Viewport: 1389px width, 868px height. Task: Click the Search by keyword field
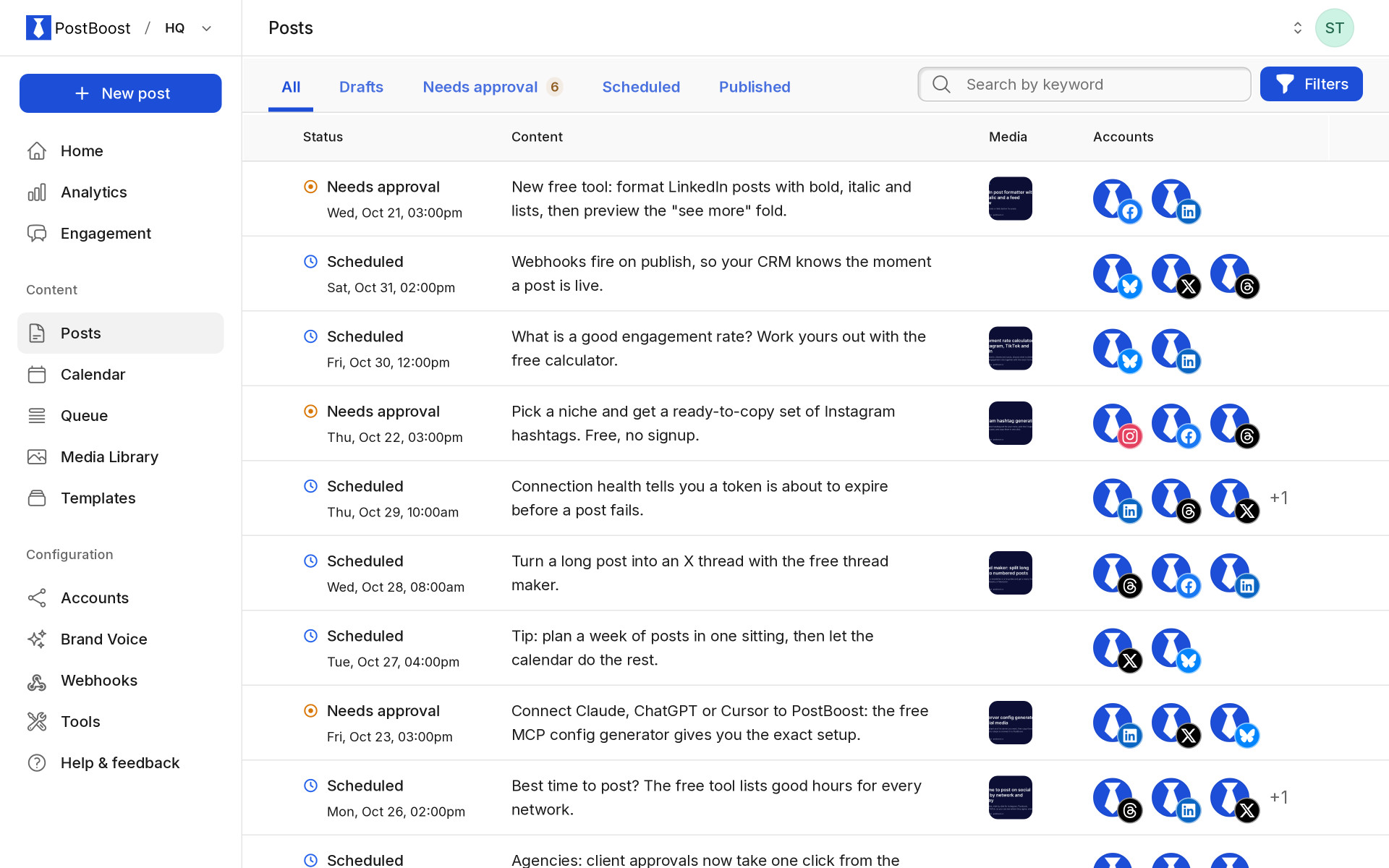pos(1084,85)
